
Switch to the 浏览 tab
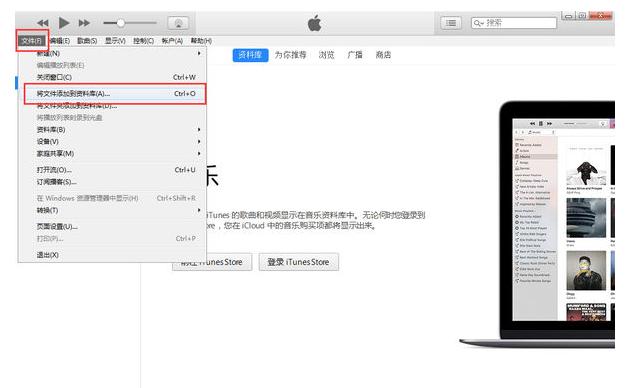pos(326,55)
